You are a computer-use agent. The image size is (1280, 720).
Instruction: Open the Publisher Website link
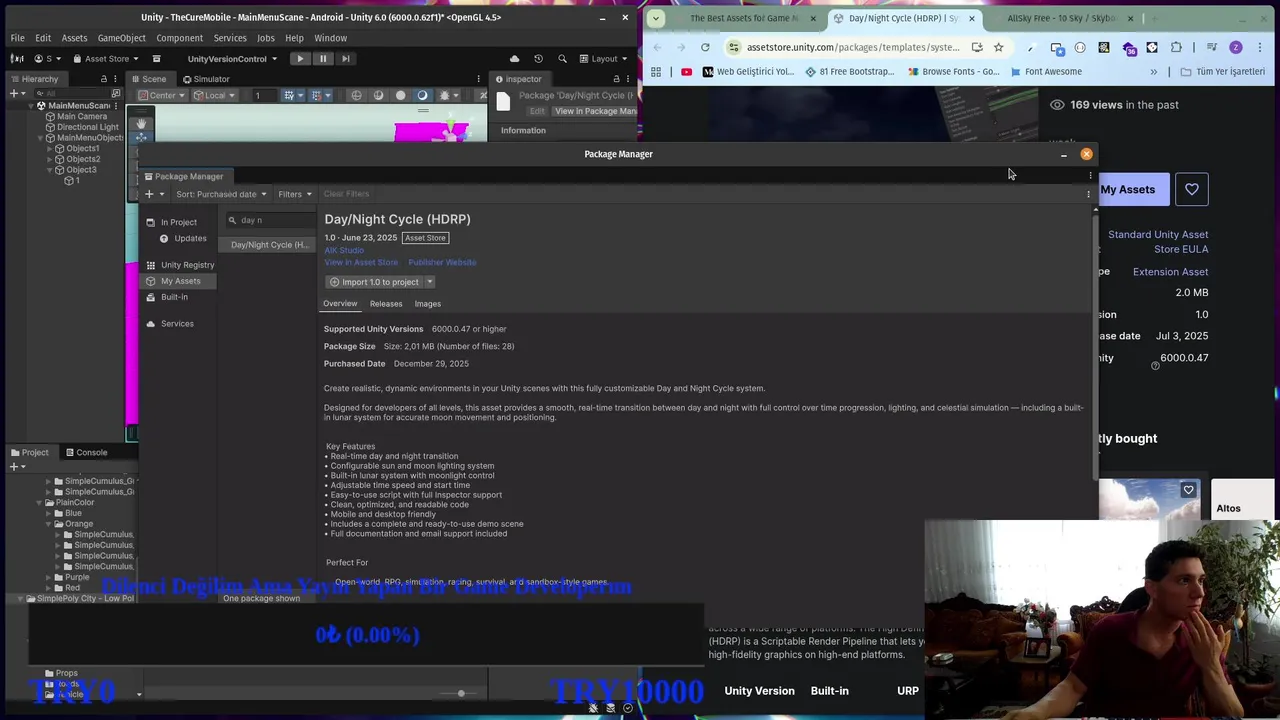442,262
